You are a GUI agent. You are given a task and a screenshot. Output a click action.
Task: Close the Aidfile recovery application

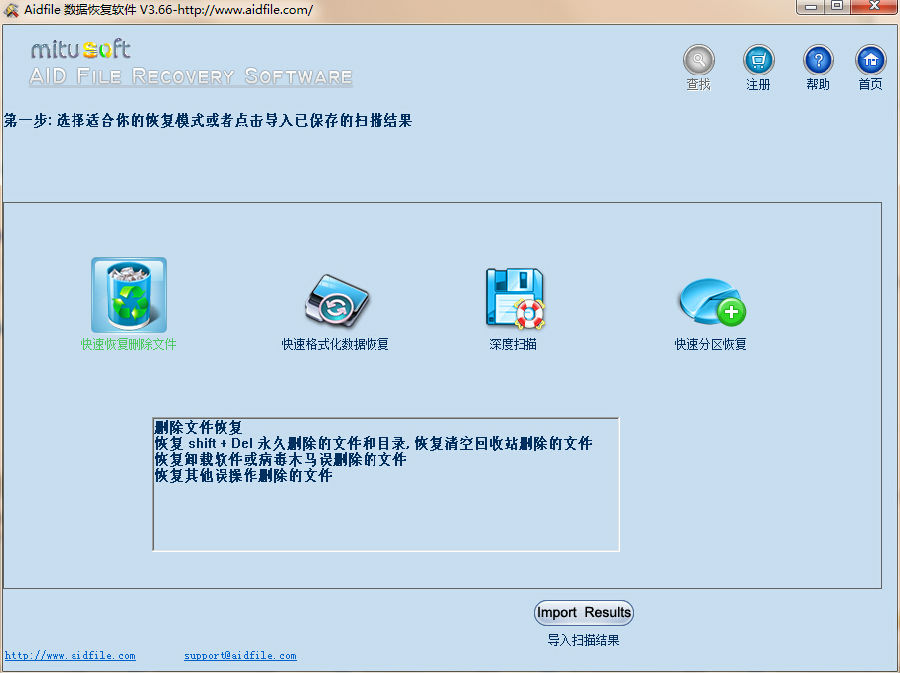pyautogui.click(x=872, y=7)
